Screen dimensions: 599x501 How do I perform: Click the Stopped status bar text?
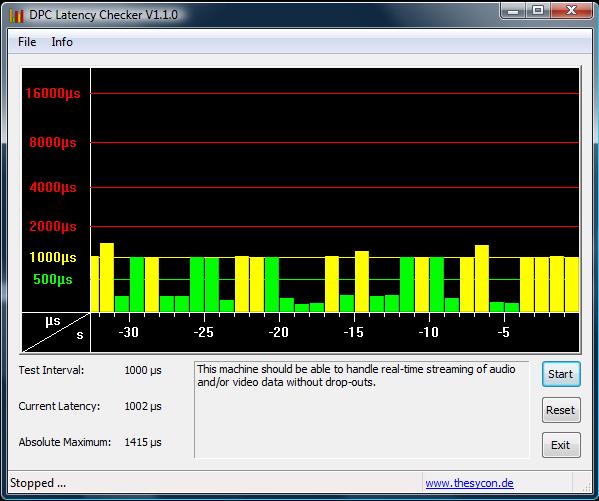click(x=38, y=483)
